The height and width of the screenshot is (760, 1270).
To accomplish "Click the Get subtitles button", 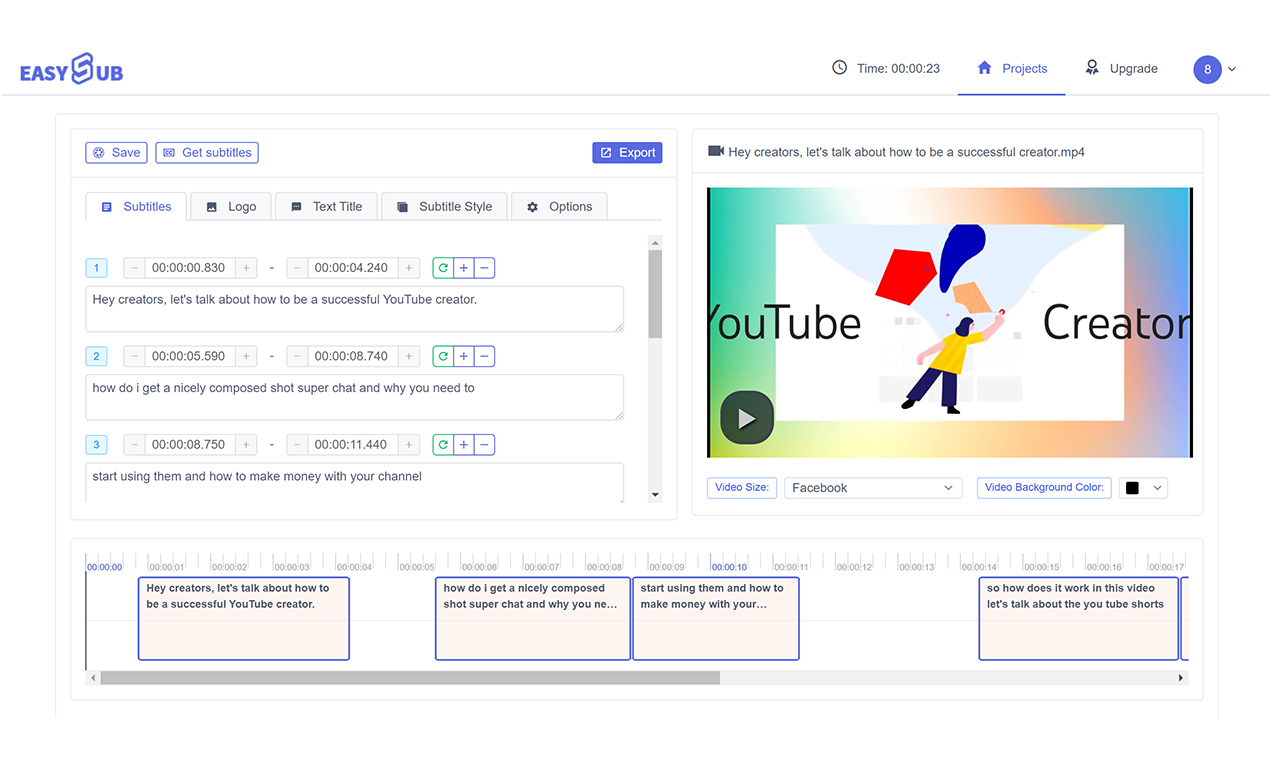I will click(207, 153).
